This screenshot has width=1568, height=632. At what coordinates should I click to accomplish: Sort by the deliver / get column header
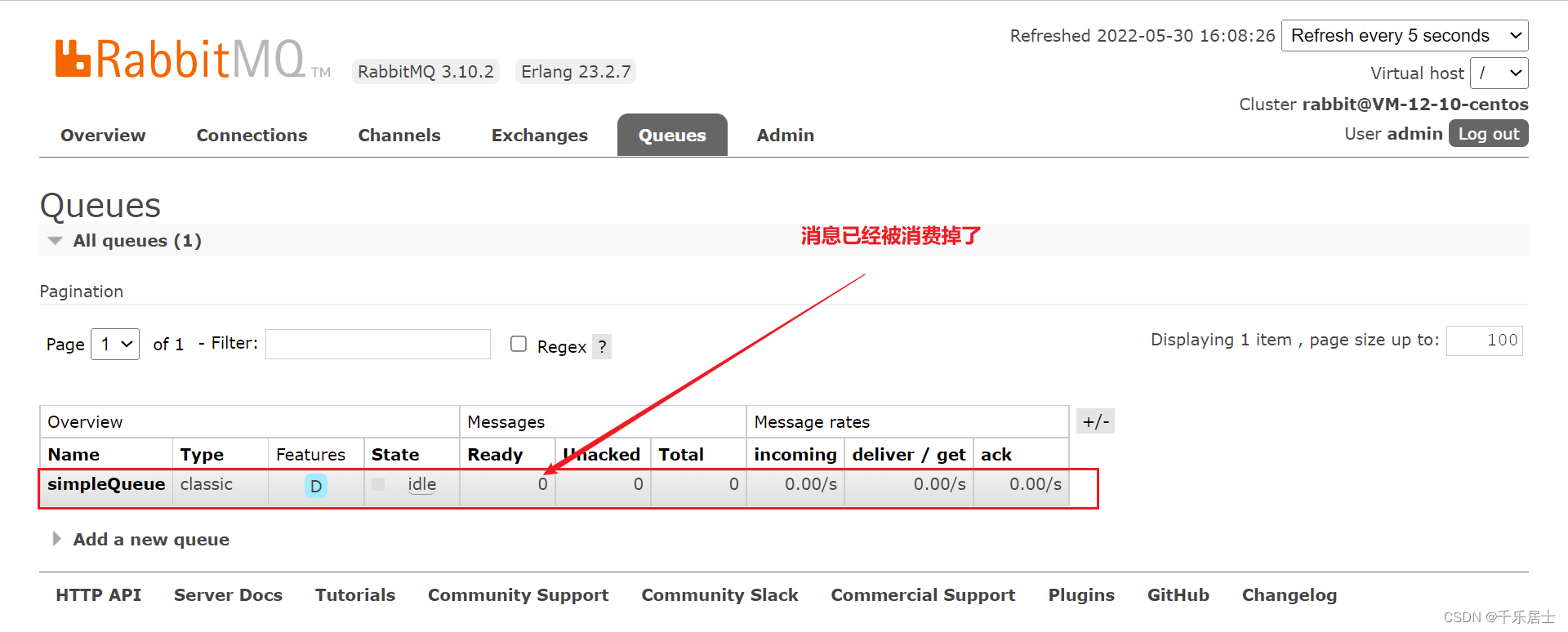tap(909, 455)
